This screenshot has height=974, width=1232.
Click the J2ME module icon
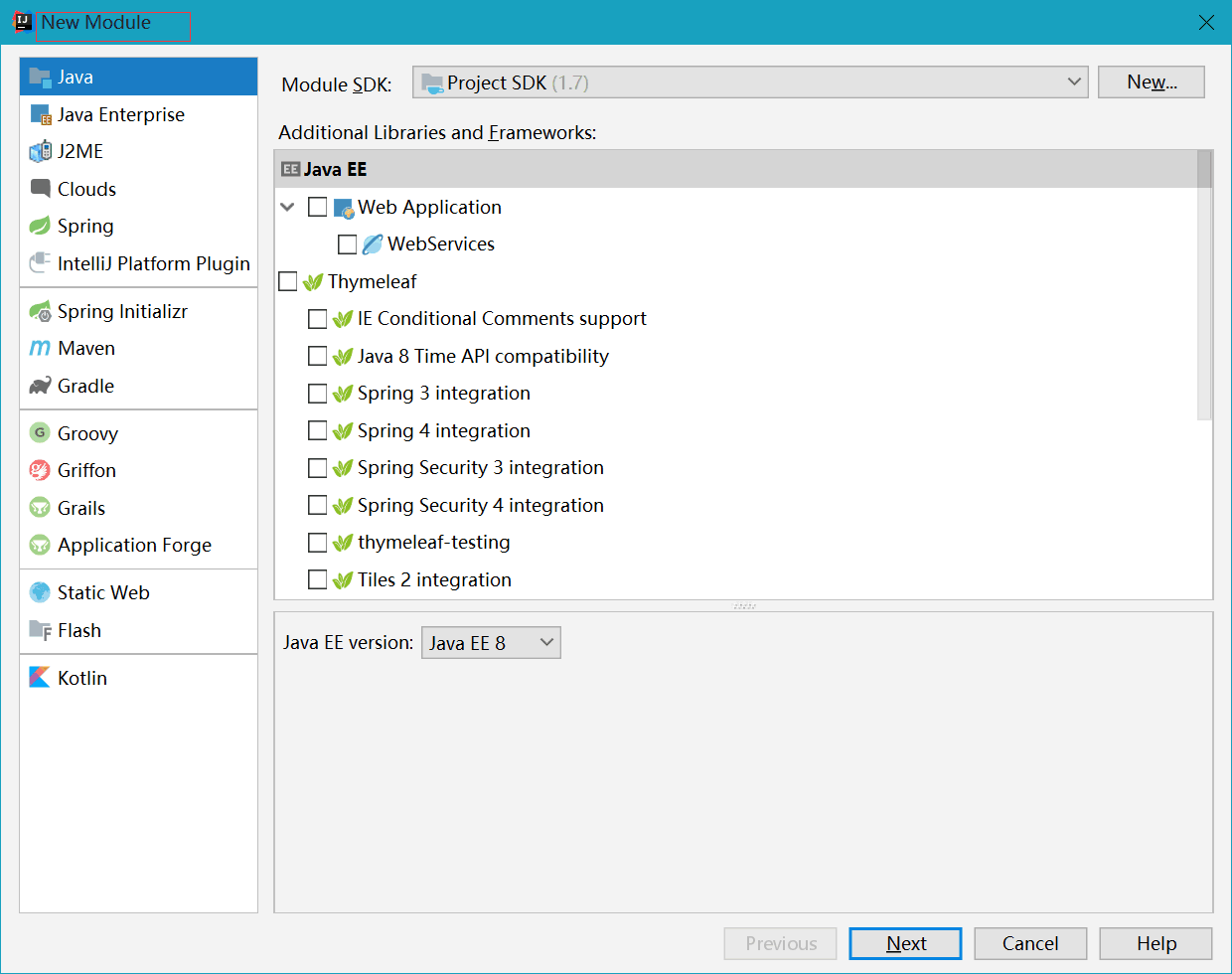[x=40, y=152]
